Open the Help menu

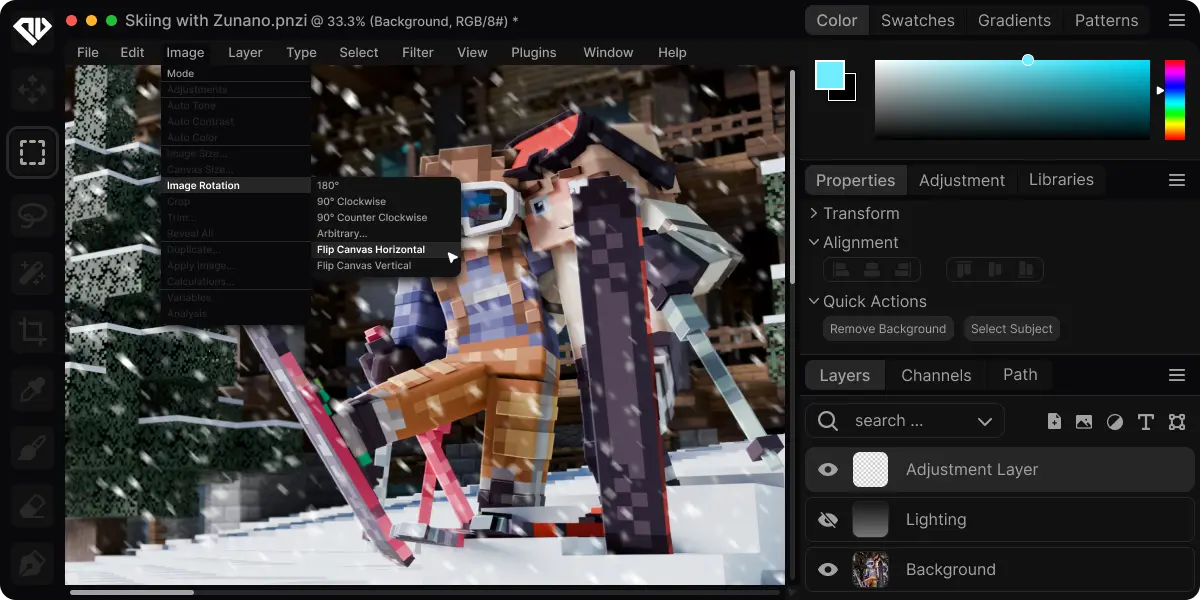coord(672,52)
